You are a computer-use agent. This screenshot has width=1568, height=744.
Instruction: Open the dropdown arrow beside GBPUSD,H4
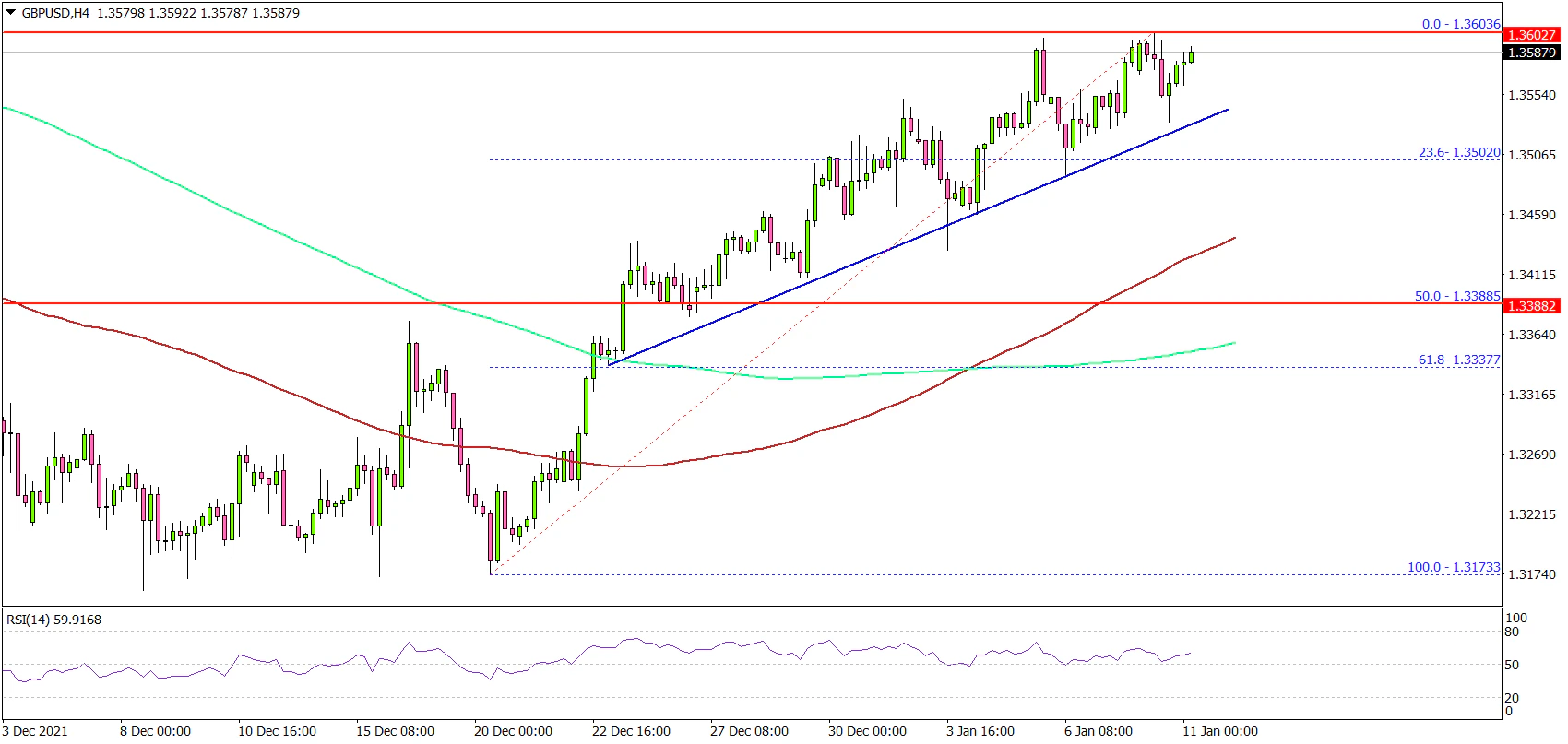click(11, 13)
